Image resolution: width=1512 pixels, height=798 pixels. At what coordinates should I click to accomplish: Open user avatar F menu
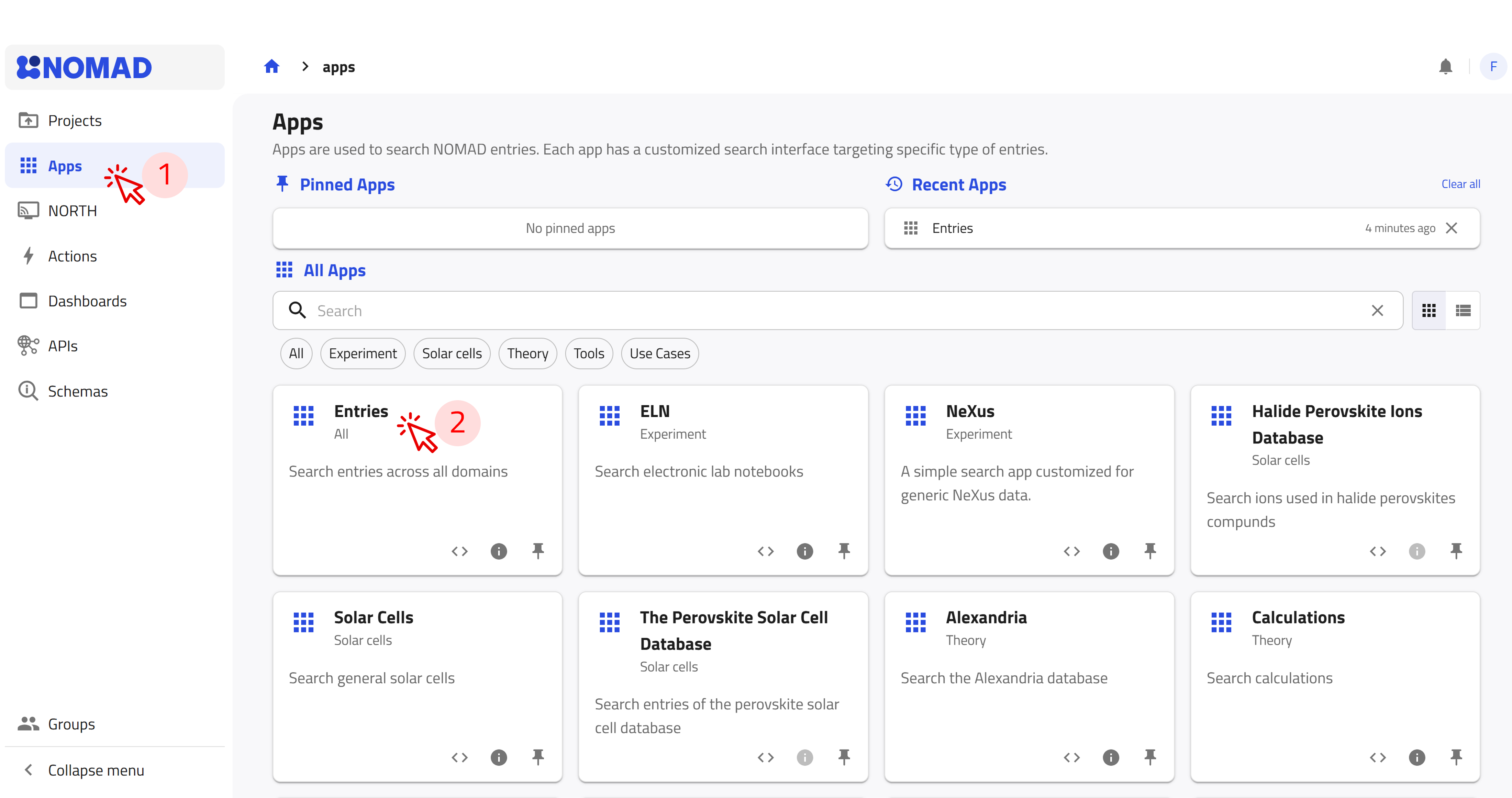(1493, 67)
